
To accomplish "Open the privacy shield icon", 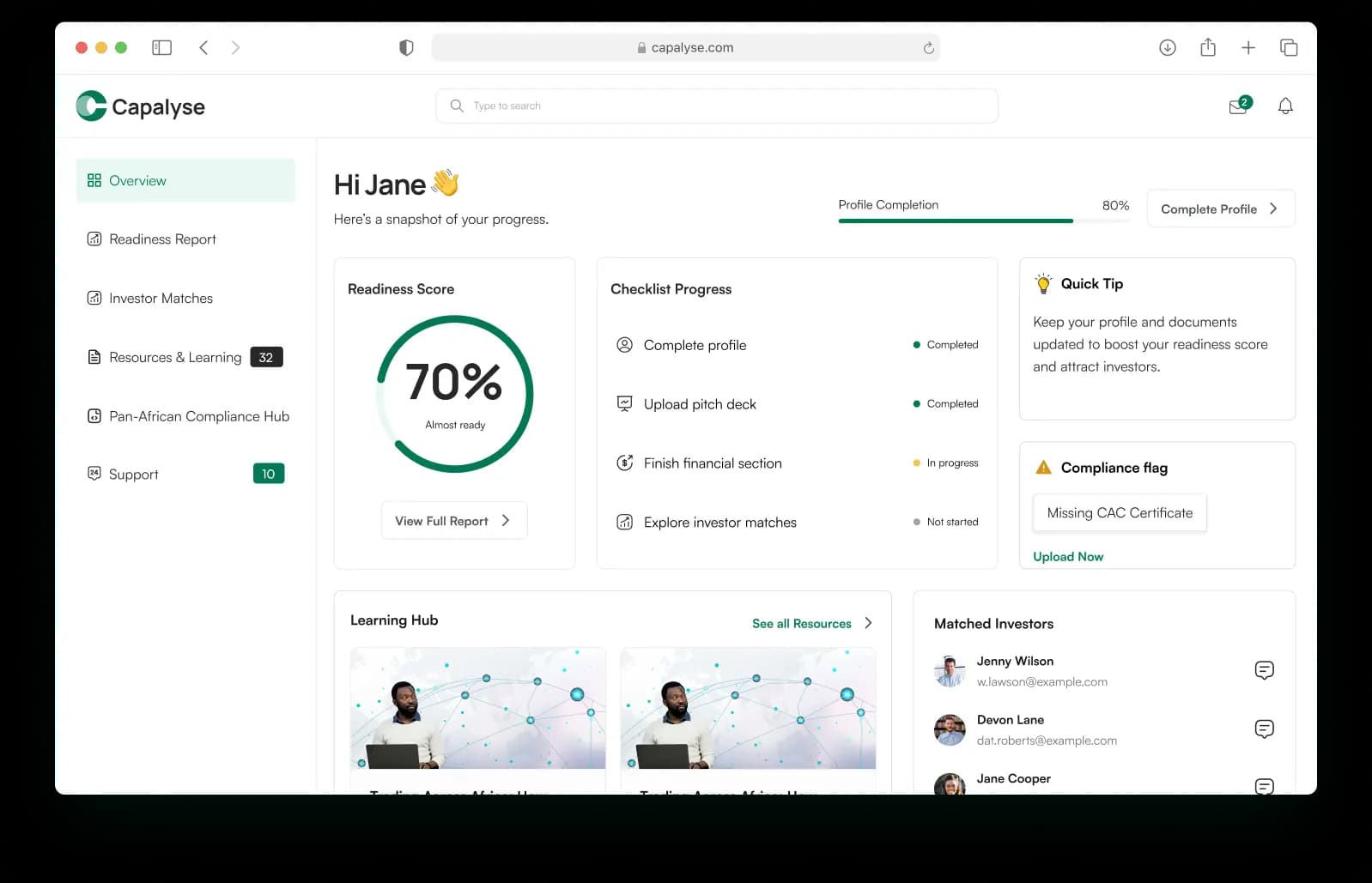I will [x=406, y=48].
